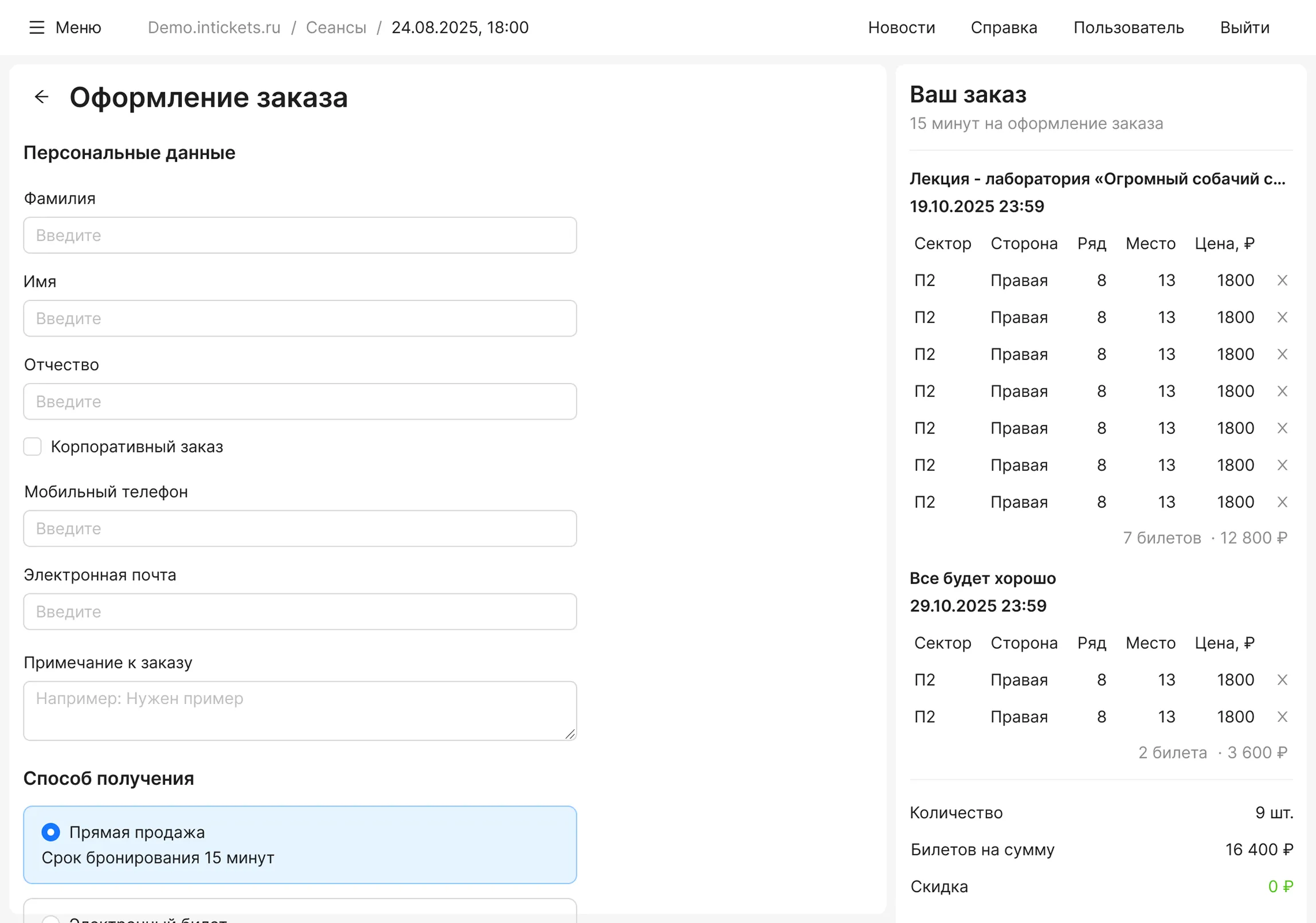The height and width of the screenshot is (923, 1316).
Task: Open the Справка menu item
Action: 1004,28
